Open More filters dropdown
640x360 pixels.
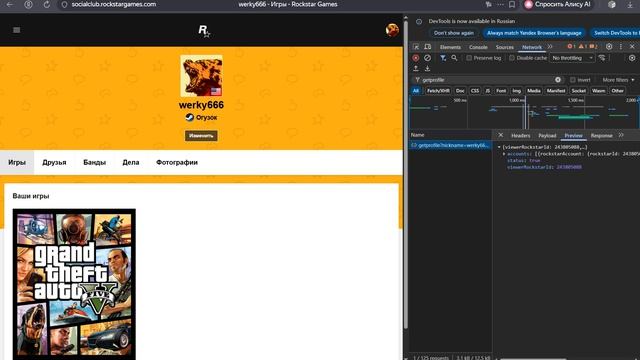(x=618, y=80)
